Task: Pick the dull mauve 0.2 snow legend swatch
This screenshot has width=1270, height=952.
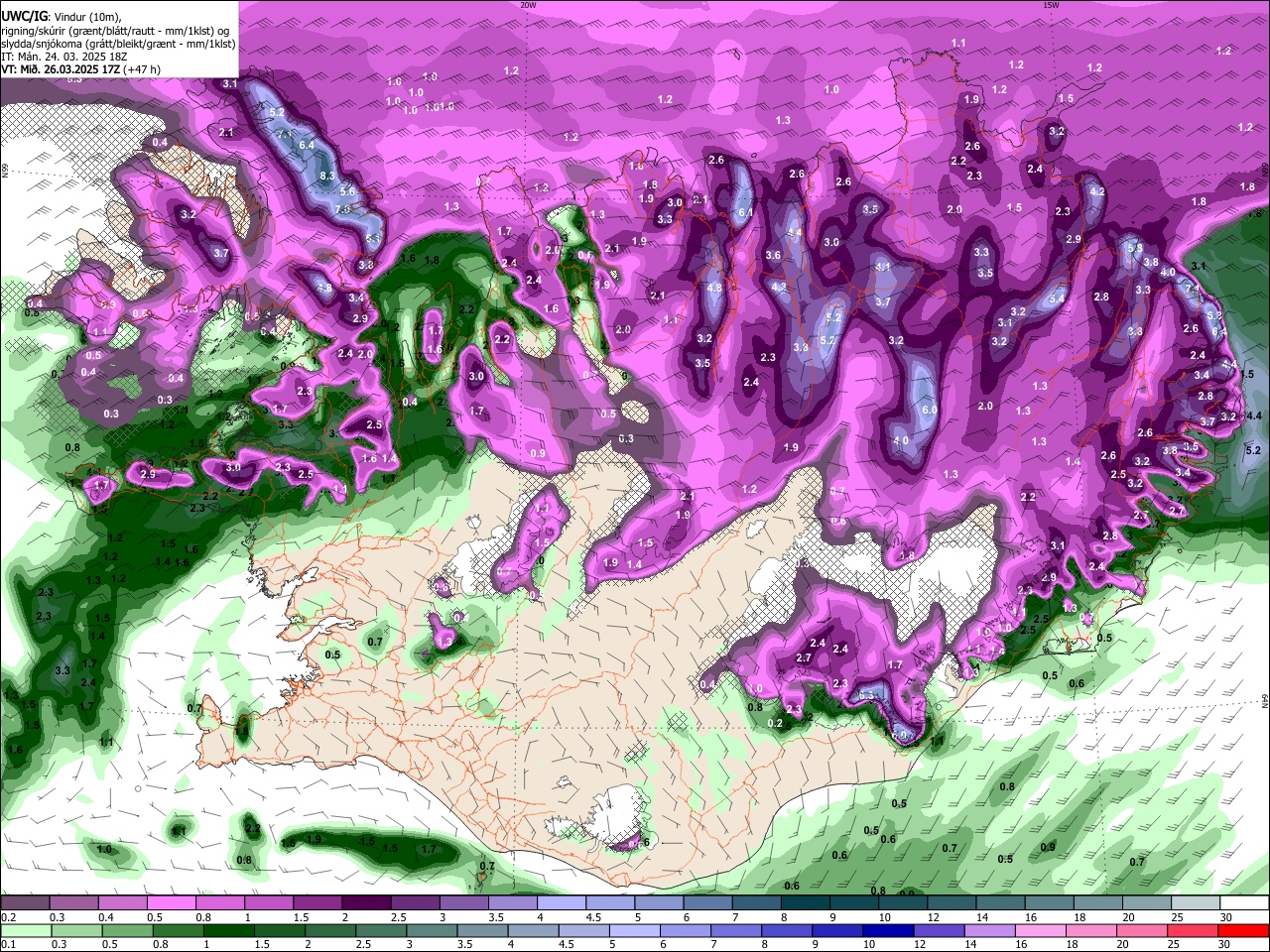Action: click(x=25, y=902)
